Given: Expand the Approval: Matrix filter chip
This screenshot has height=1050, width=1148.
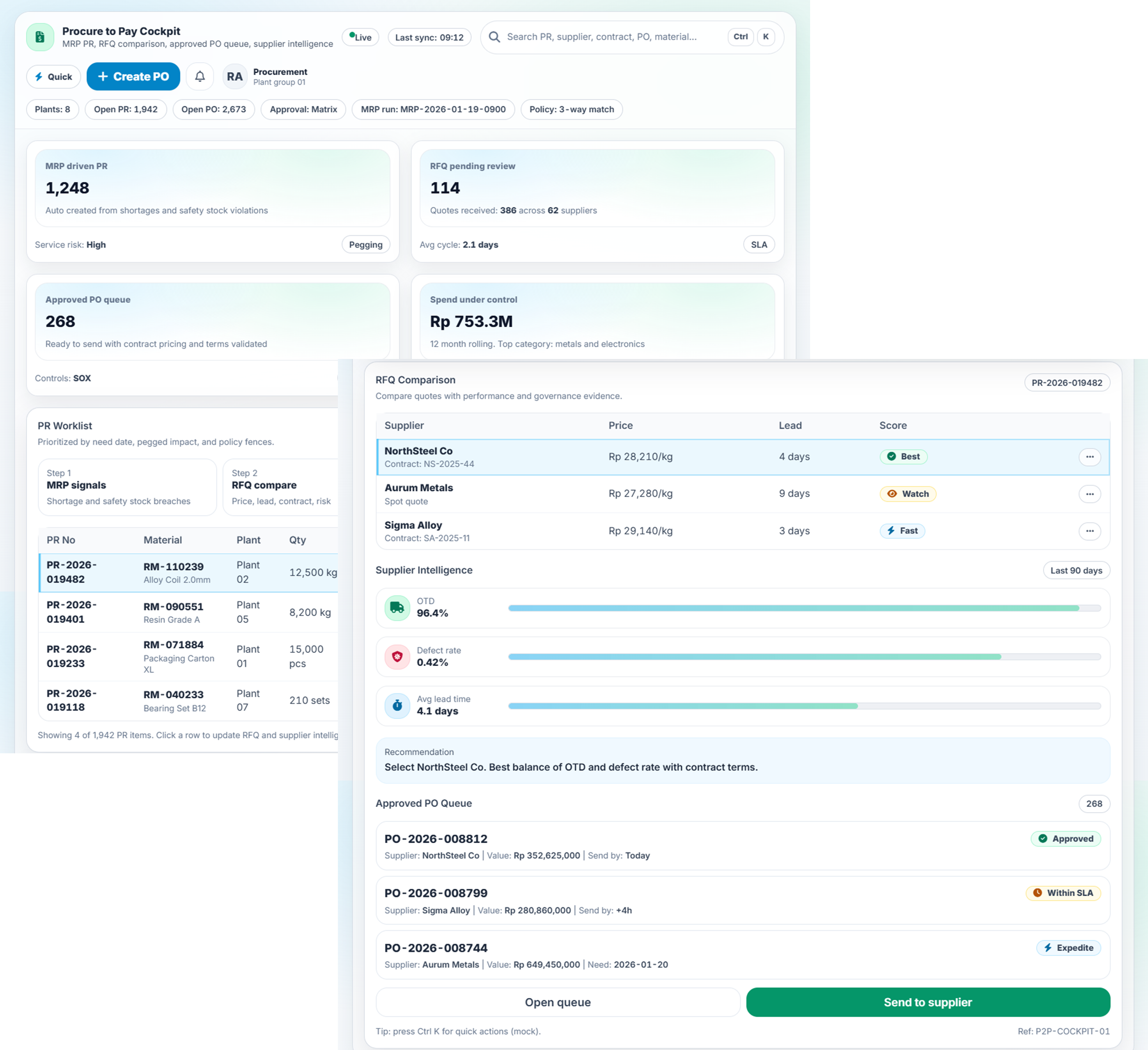Looking at the screenshot, I should point(303,109).
